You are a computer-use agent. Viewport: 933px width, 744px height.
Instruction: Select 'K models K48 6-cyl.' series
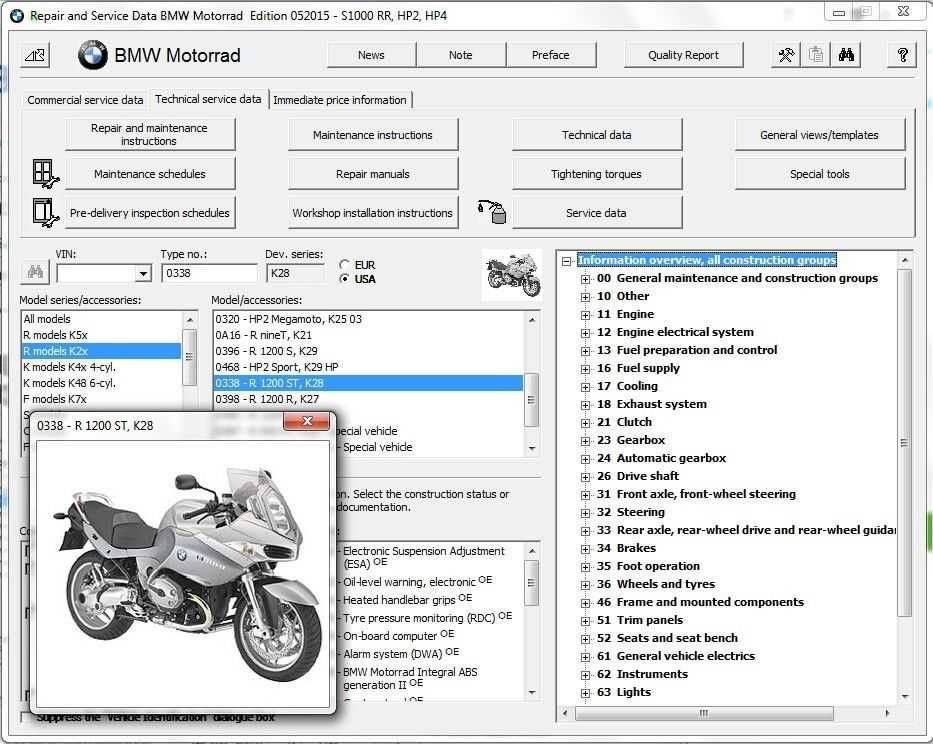[101, 383]
